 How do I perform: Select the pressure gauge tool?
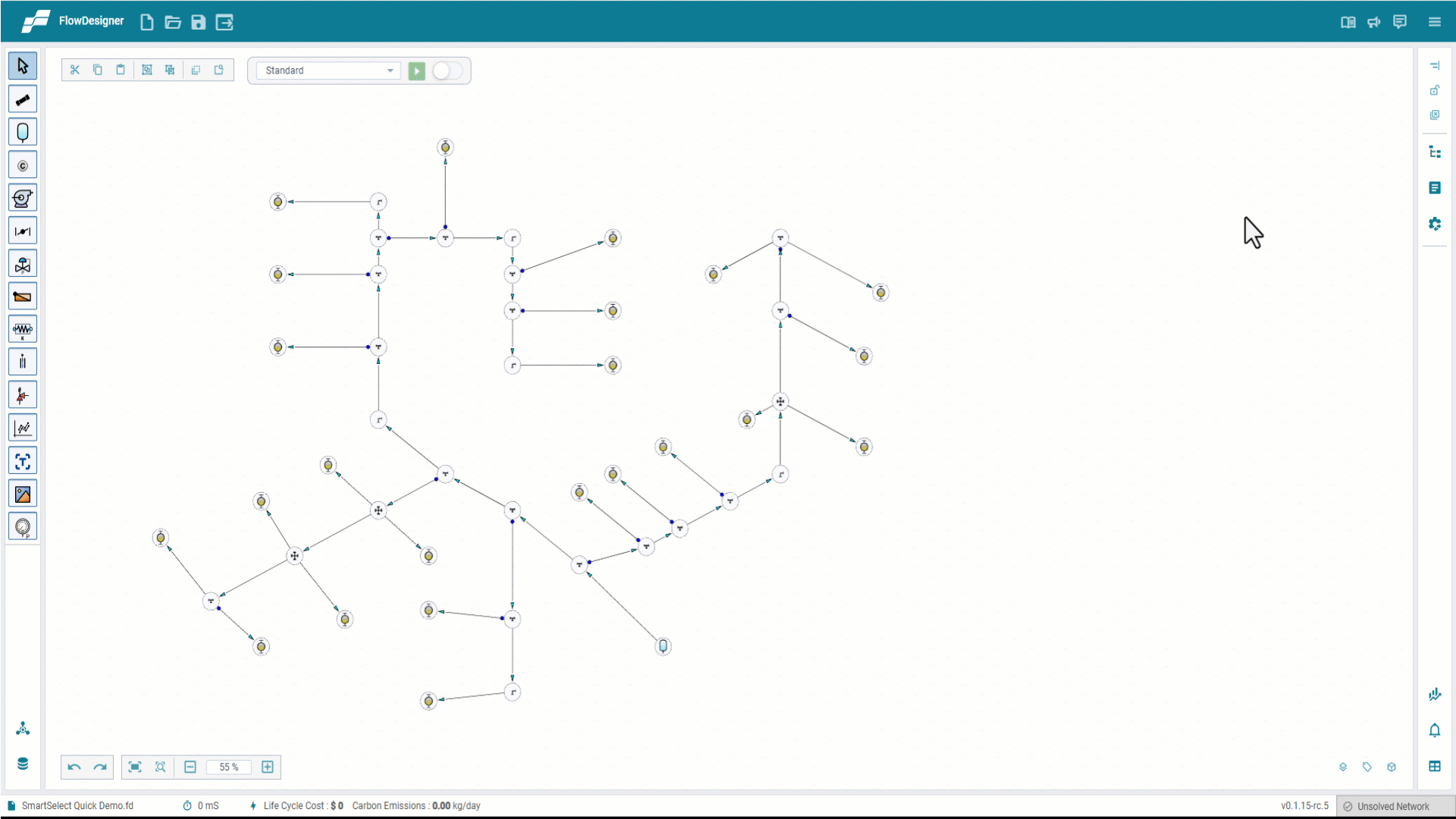point(23,527)
